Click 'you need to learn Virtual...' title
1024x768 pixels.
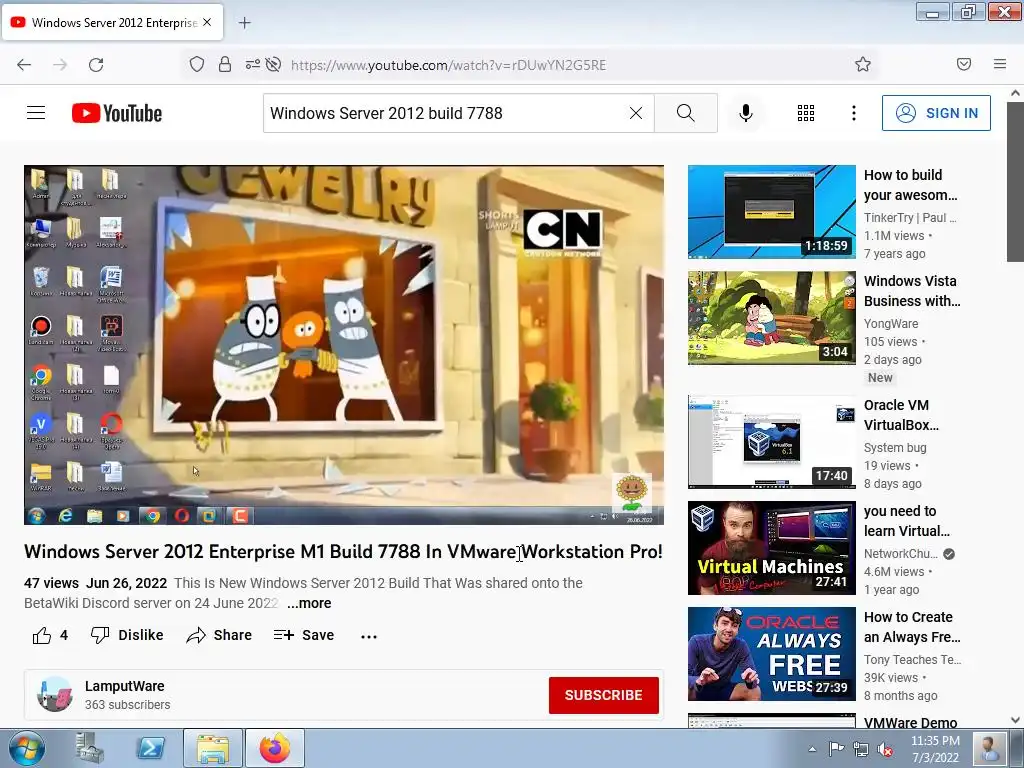point(906,521)
